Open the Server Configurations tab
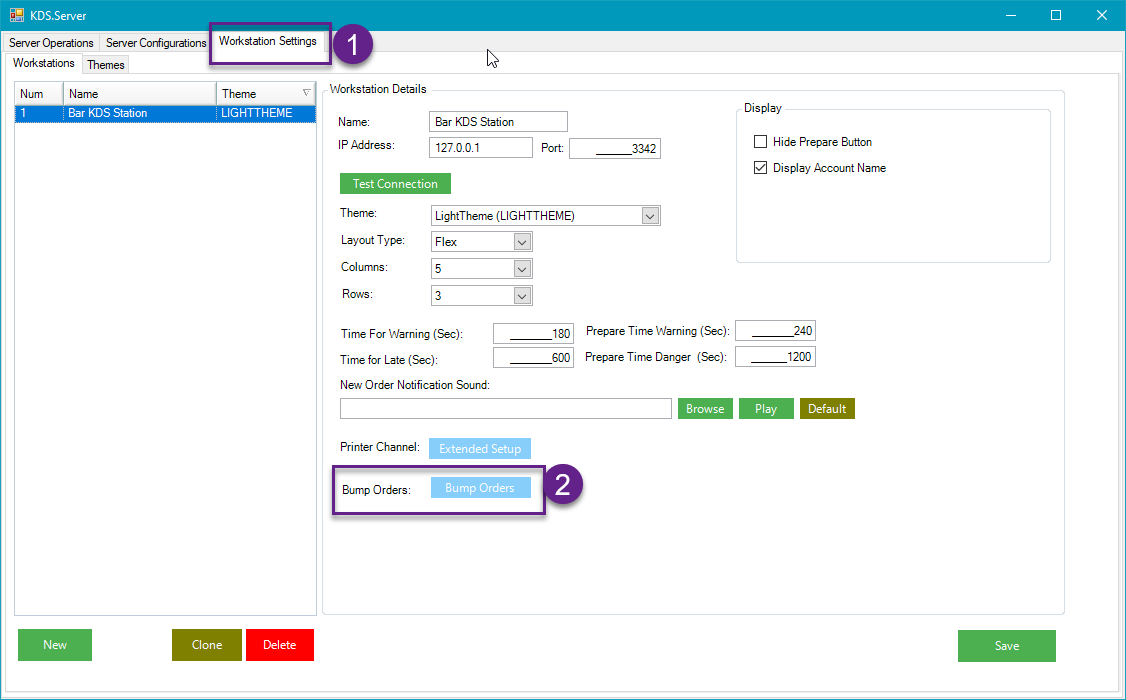 tap(156, 43)
